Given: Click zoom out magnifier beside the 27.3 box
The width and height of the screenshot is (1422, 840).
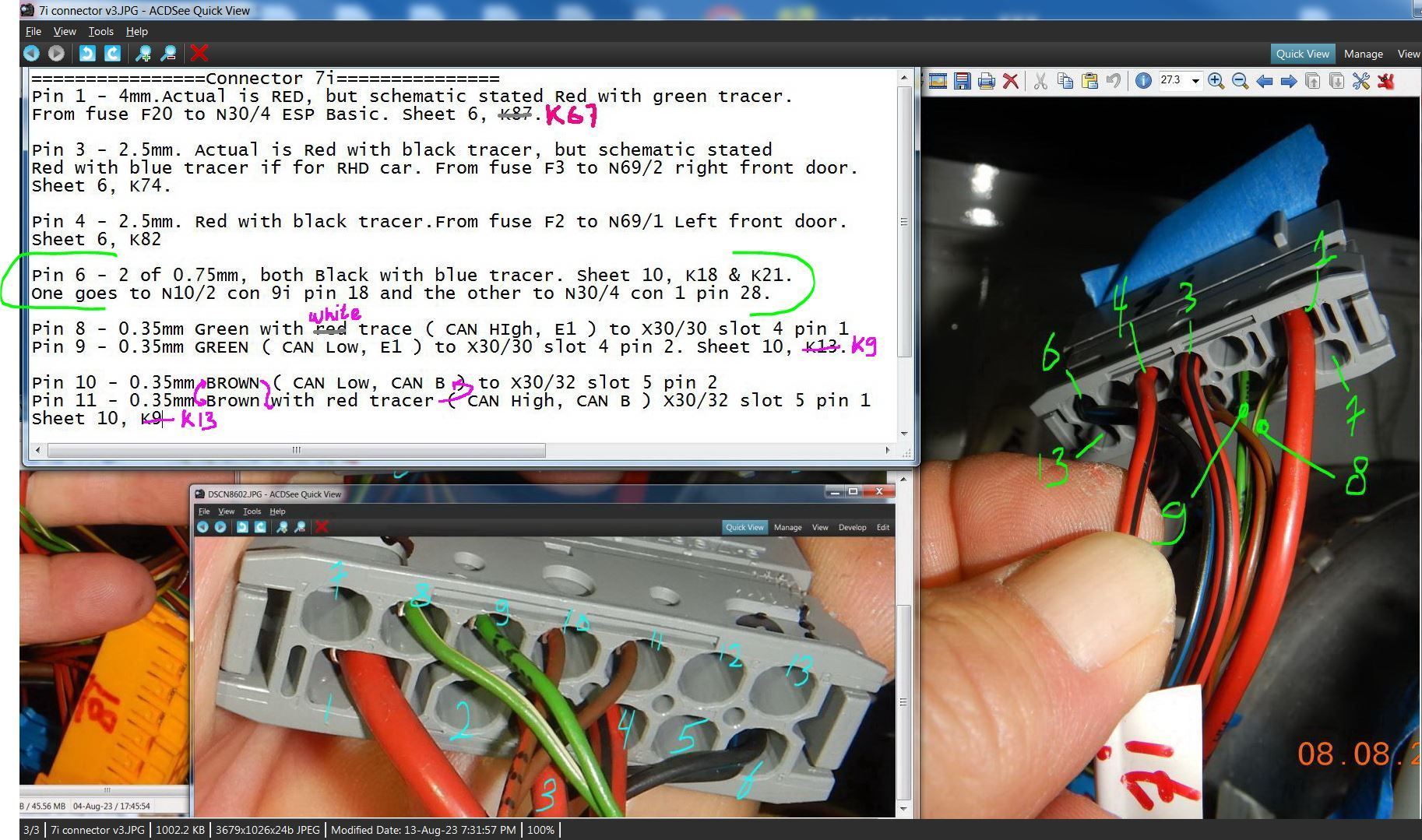Looking at the screenshot, I should pyautogui.click(x=1240, y=81).
